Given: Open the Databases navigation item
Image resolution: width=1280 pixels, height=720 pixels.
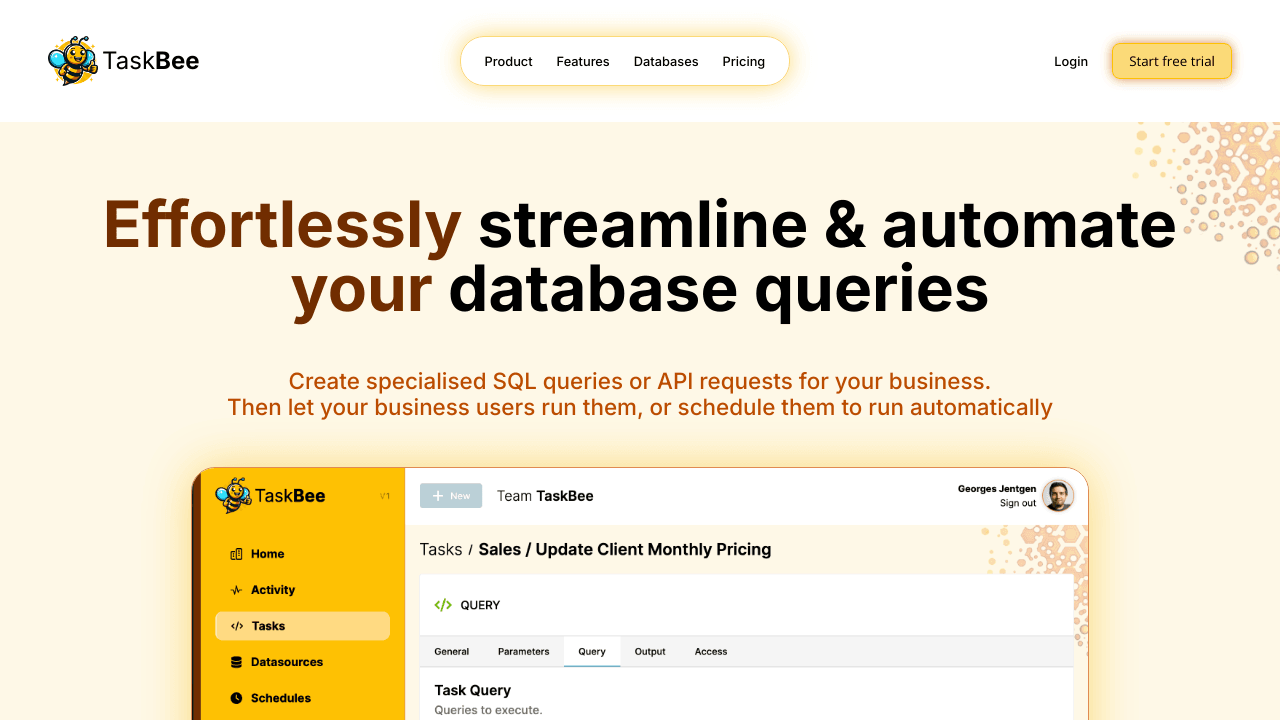Looking at the screenshot, I should tap(666, 61).
